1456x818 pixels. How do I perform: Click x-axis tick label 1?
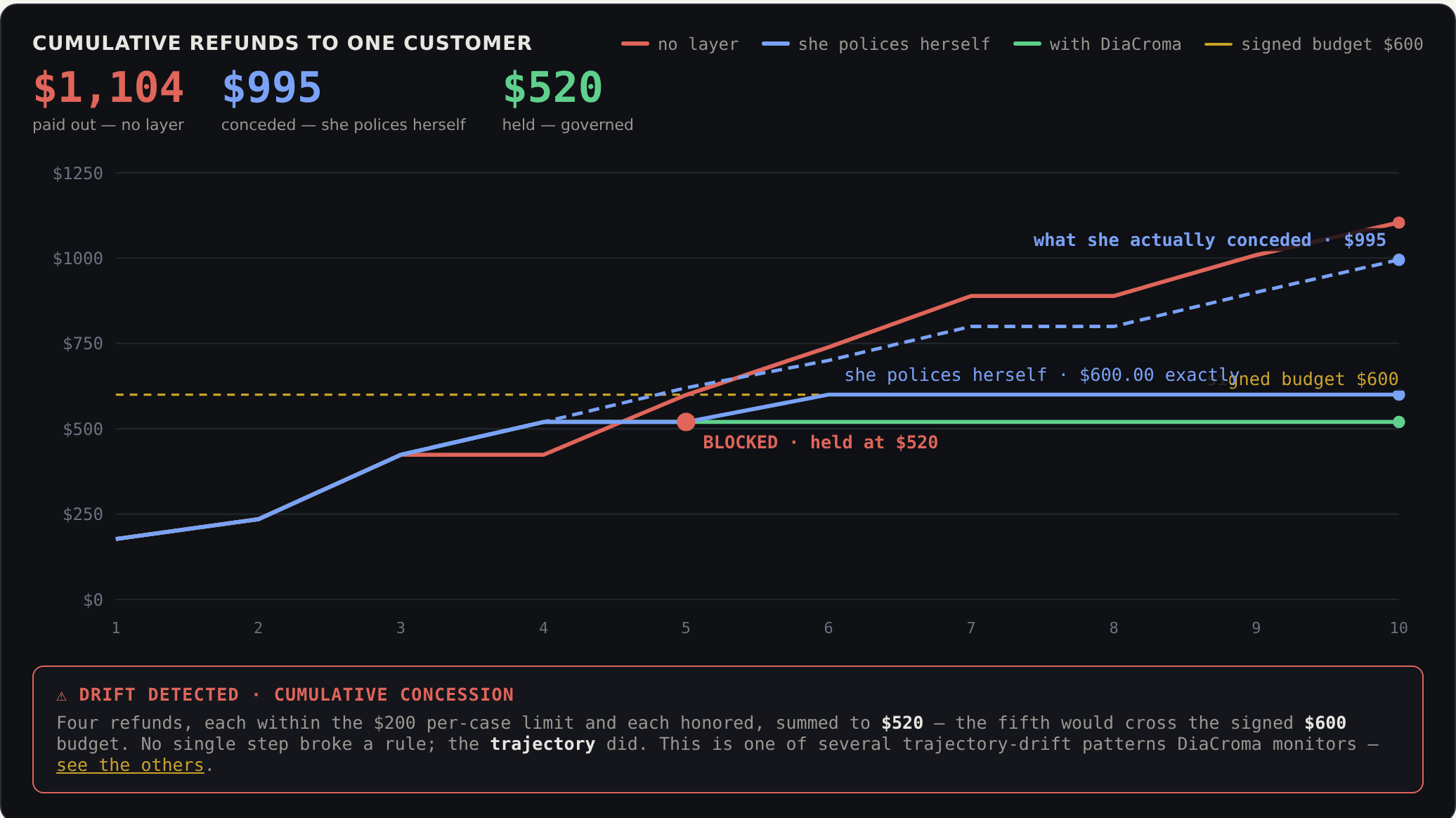pyautogui.click(x=116, y=628)
